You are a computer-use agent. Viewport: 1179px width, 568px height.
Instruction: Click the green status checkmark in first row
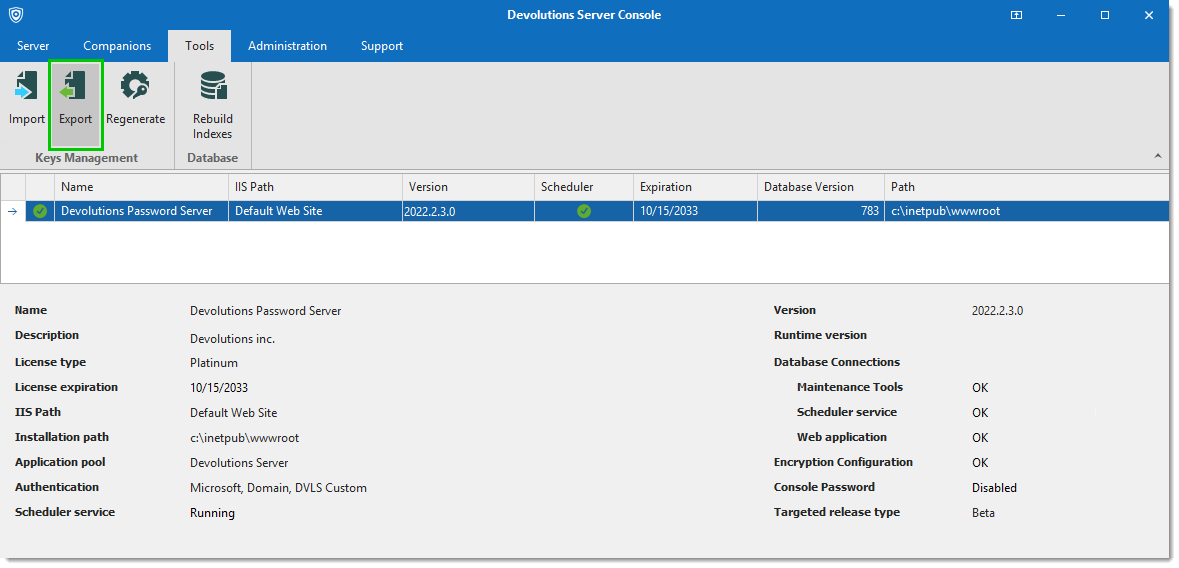coord(40,211)
